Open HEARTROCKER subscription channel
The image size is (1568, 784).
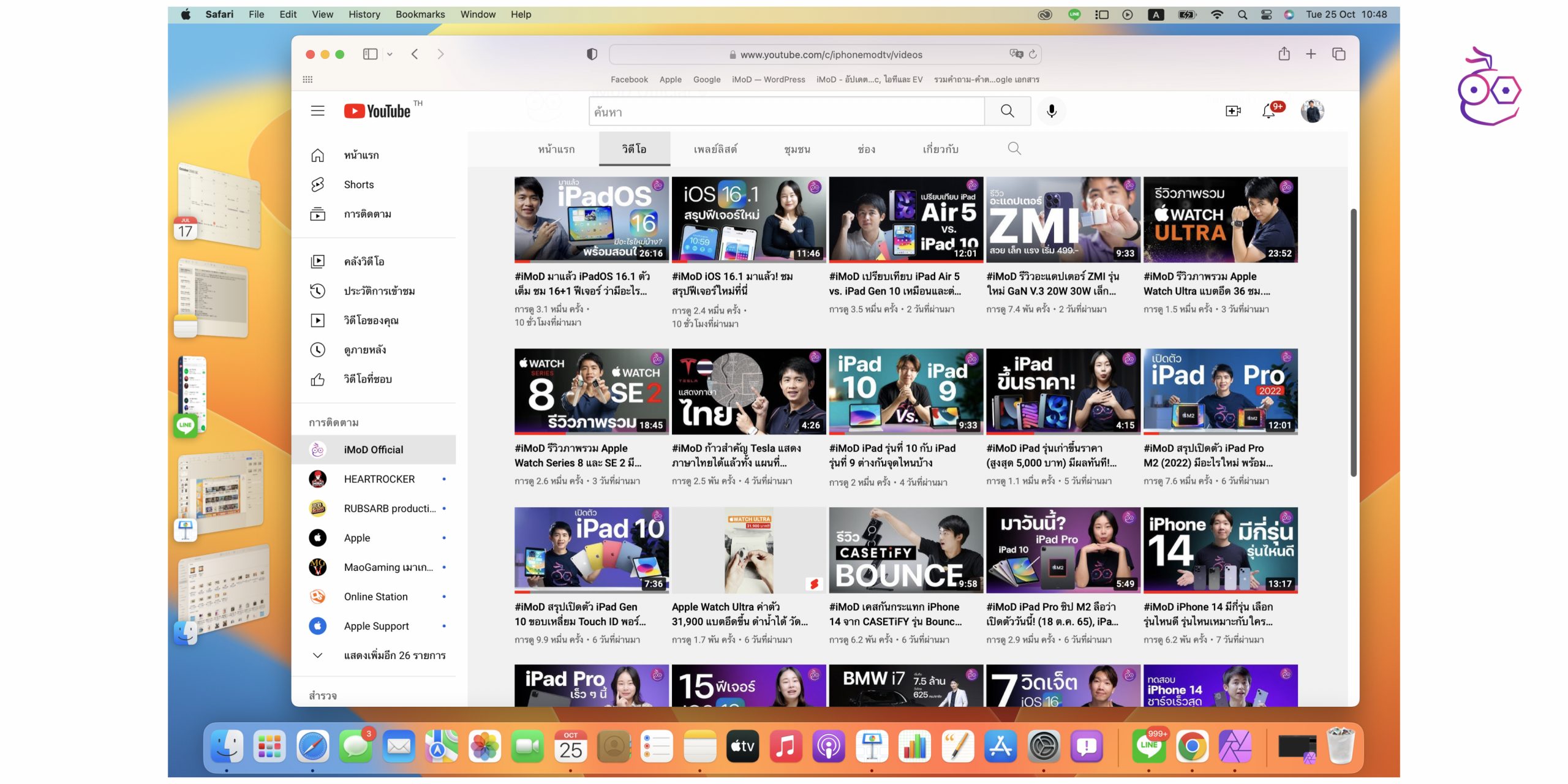coord(379,479)
